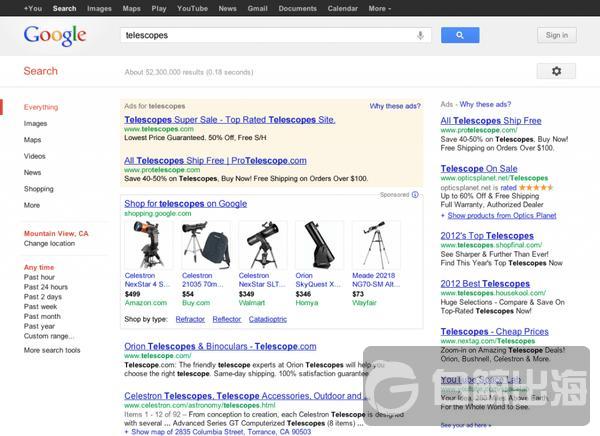Screen dimensions: 600x436
Task: Click Why these ads? in right column
Action: click(x=485, y=104)
